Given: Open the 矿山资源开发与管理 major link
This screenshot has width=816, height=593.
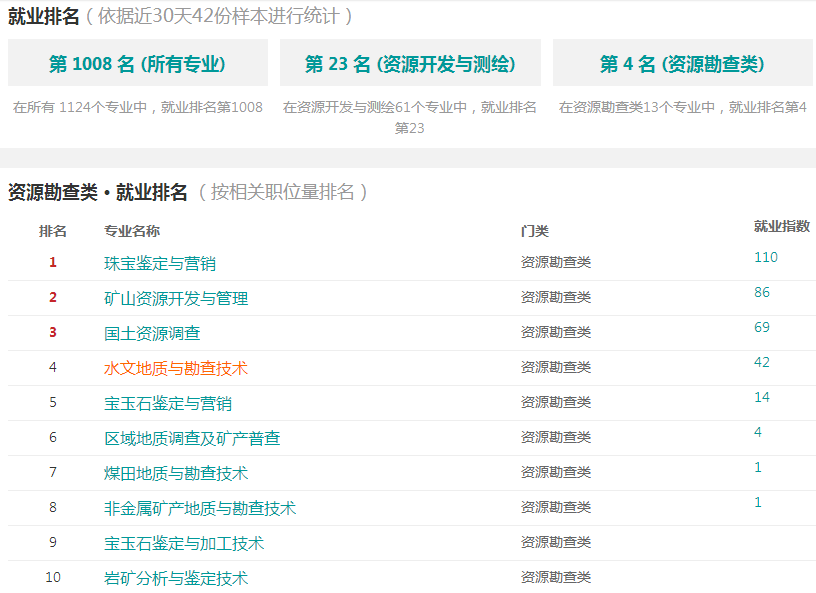Looking at the screenshot, I should point(176,298).
